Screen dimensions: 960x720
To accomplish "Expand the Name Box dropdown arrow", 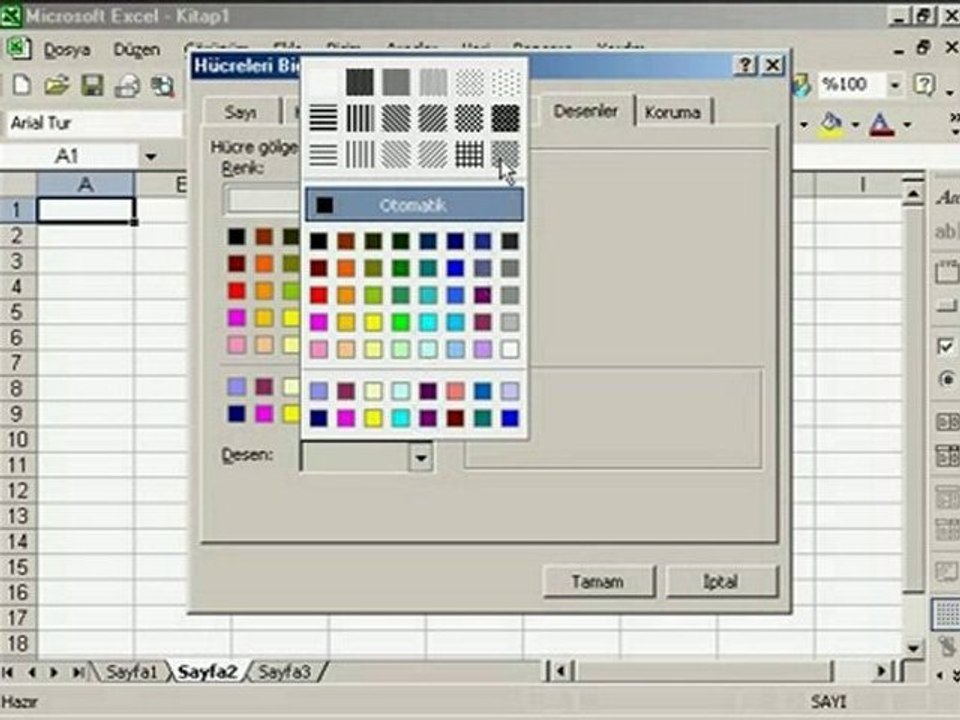I will pos(151,157).
